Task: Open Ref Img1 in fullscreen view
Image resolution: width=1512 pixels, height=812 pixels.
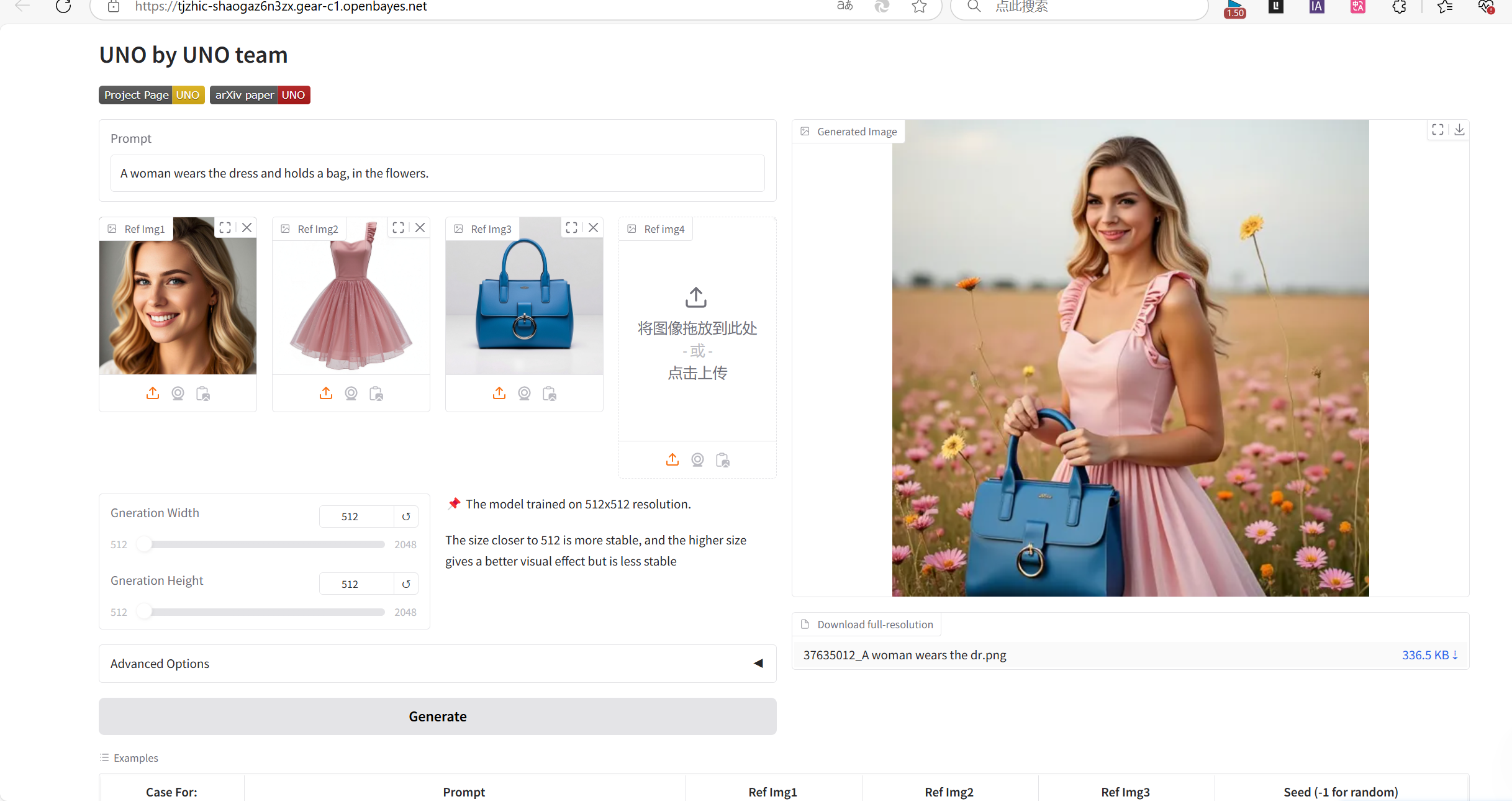Action: click(x=225, y=228)
